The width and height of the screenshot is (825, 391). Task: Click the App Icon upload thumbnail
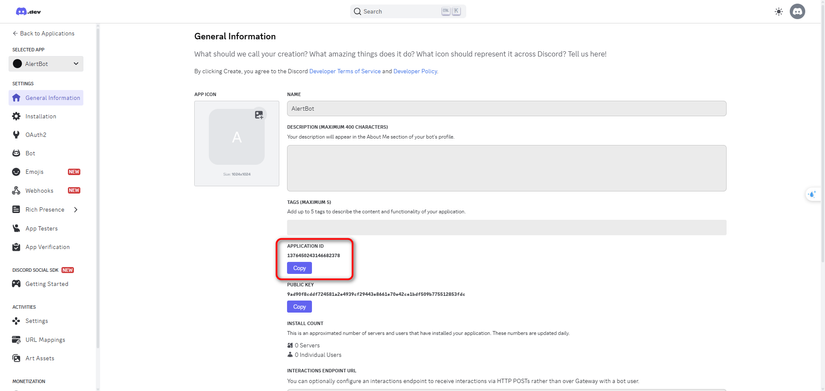[237, 137]
